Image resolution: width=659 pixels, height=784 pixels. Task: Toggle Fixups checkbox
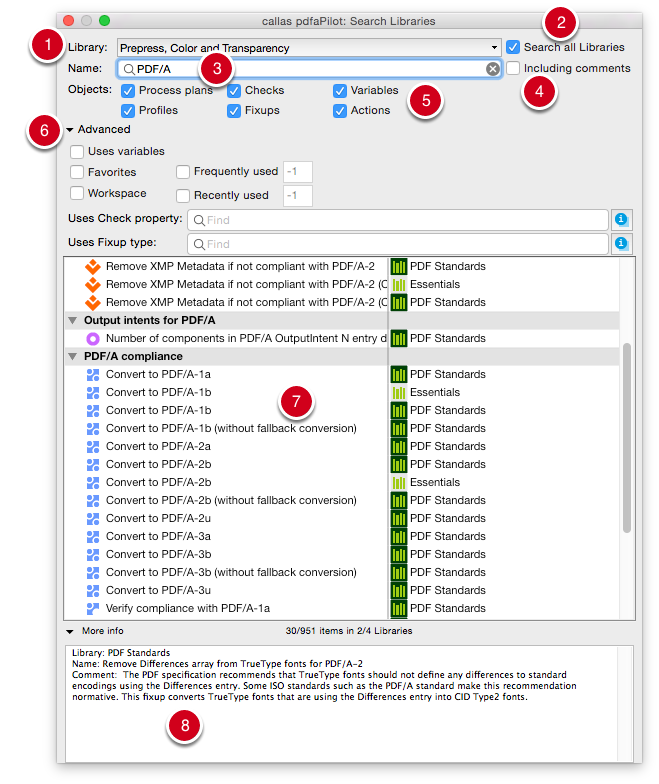pos(234,110)
